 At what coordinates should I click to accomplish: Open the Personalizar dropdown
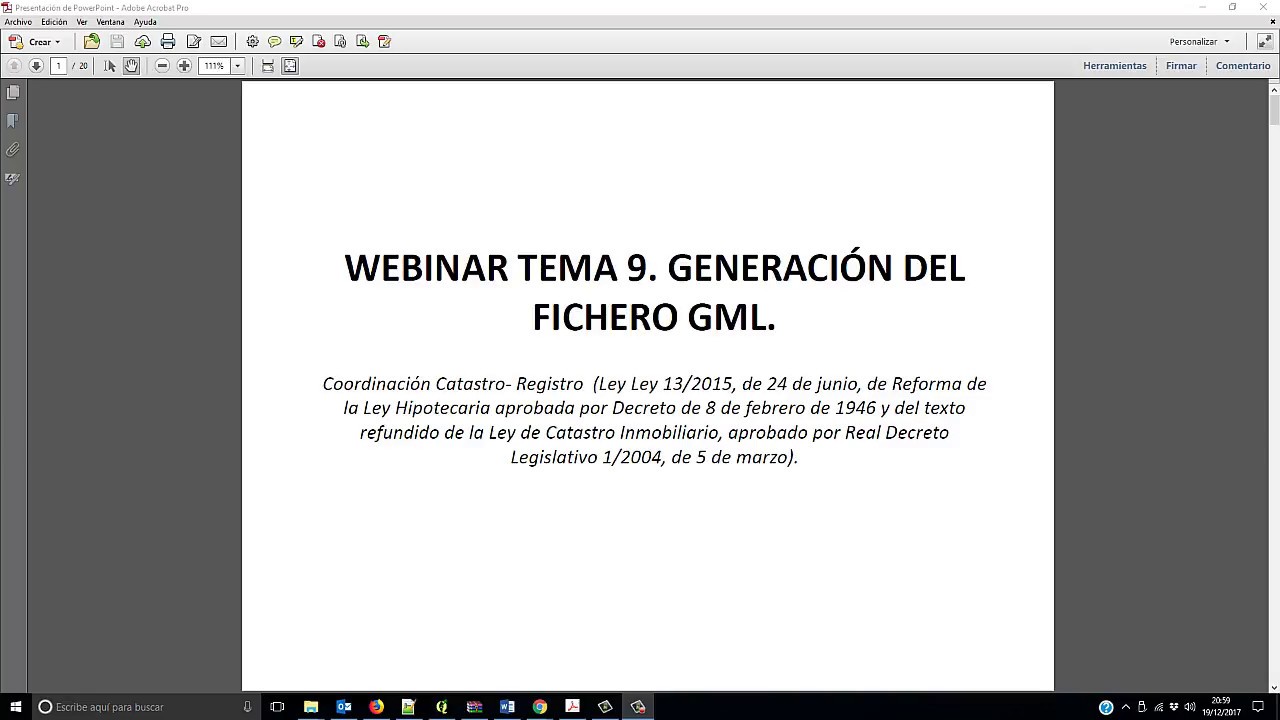pos(1200,41)
